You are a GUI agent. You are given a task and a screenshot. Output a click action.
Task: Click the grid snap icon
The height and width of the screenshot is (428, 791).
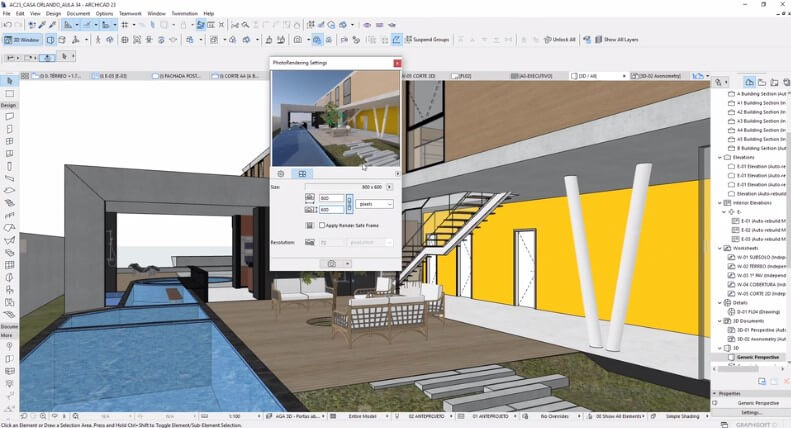[125, 25]
